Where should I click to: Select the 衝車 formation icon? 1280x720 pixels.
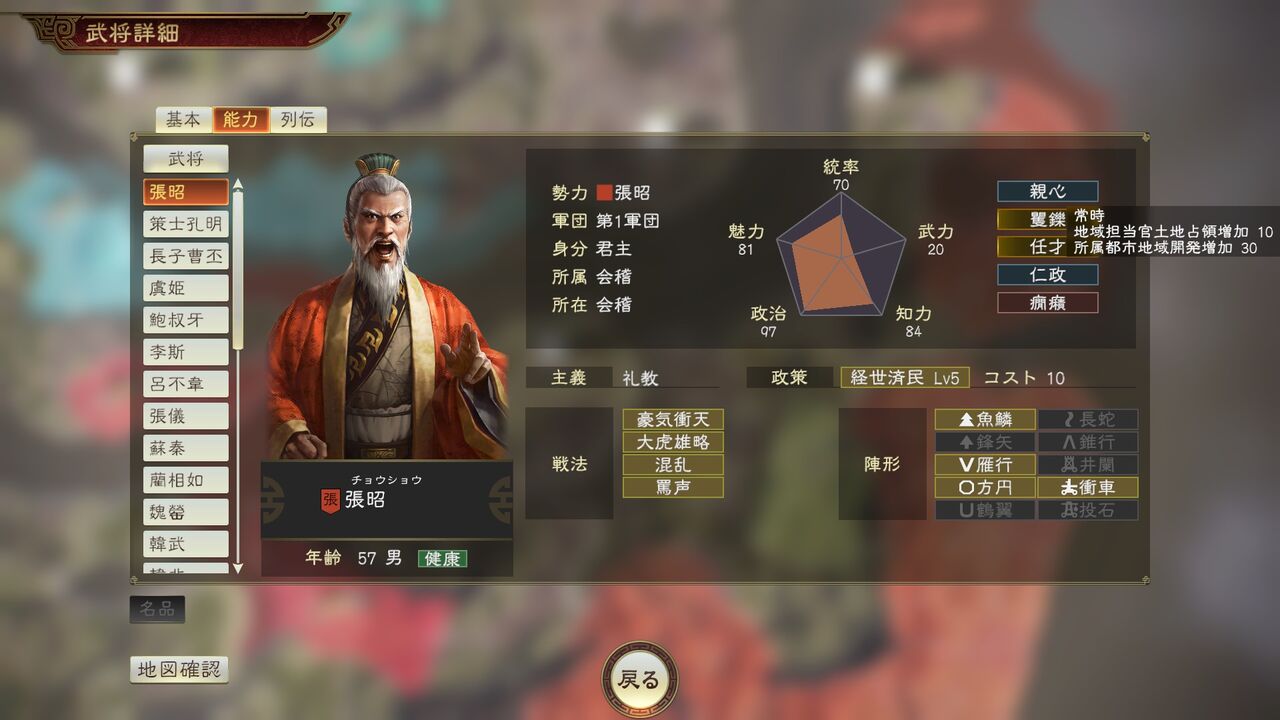pyautogui.click(x=1088, y=488)
